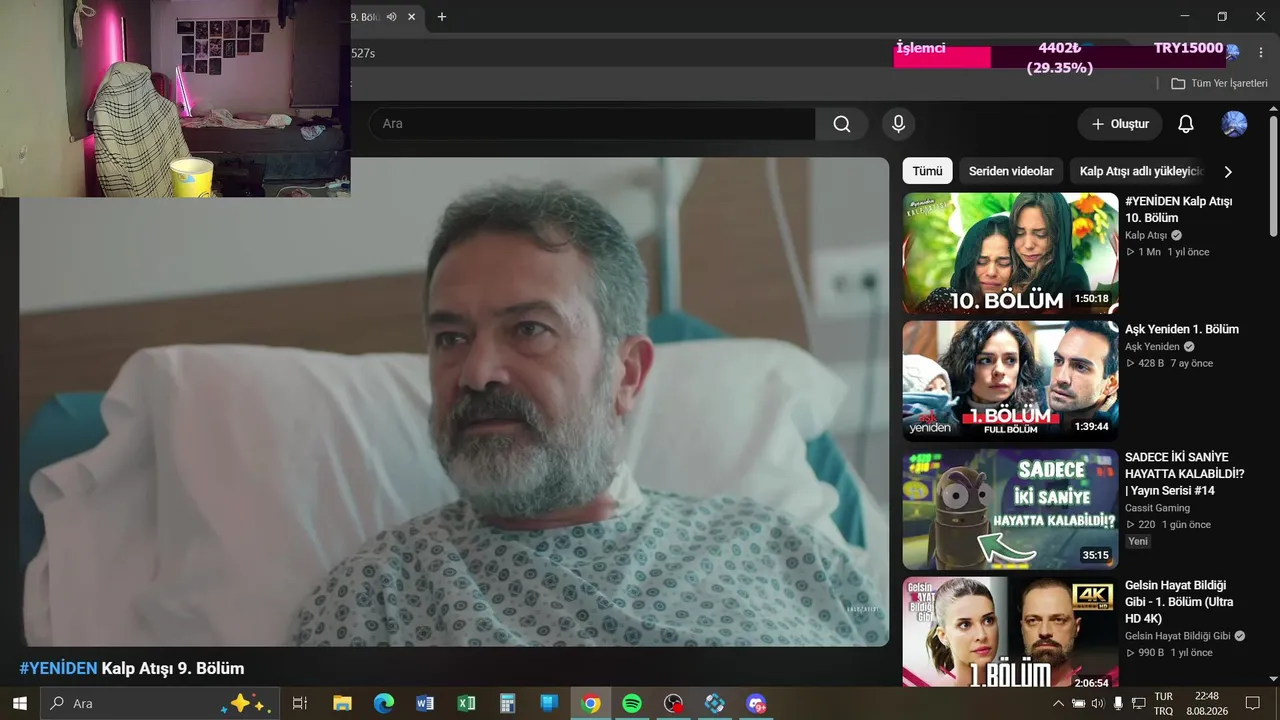The height and width of the screenshot is (720, 1280).
Task: Open the YouTube account avatar menu
Action: click(x=1234, y=124)
